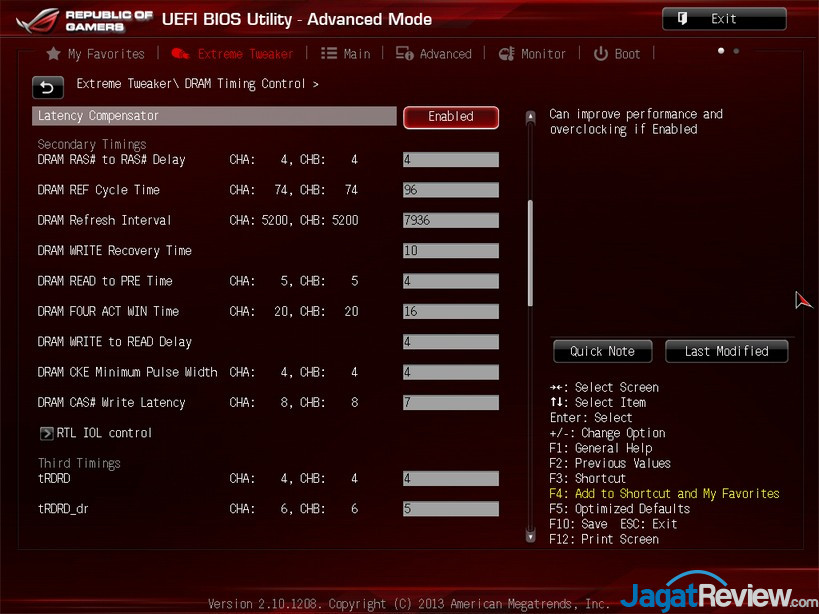Click the F3: Shortcut hint
Image resolution: width=819 pixels, height=614 pixels.
[x=588, y=479]
